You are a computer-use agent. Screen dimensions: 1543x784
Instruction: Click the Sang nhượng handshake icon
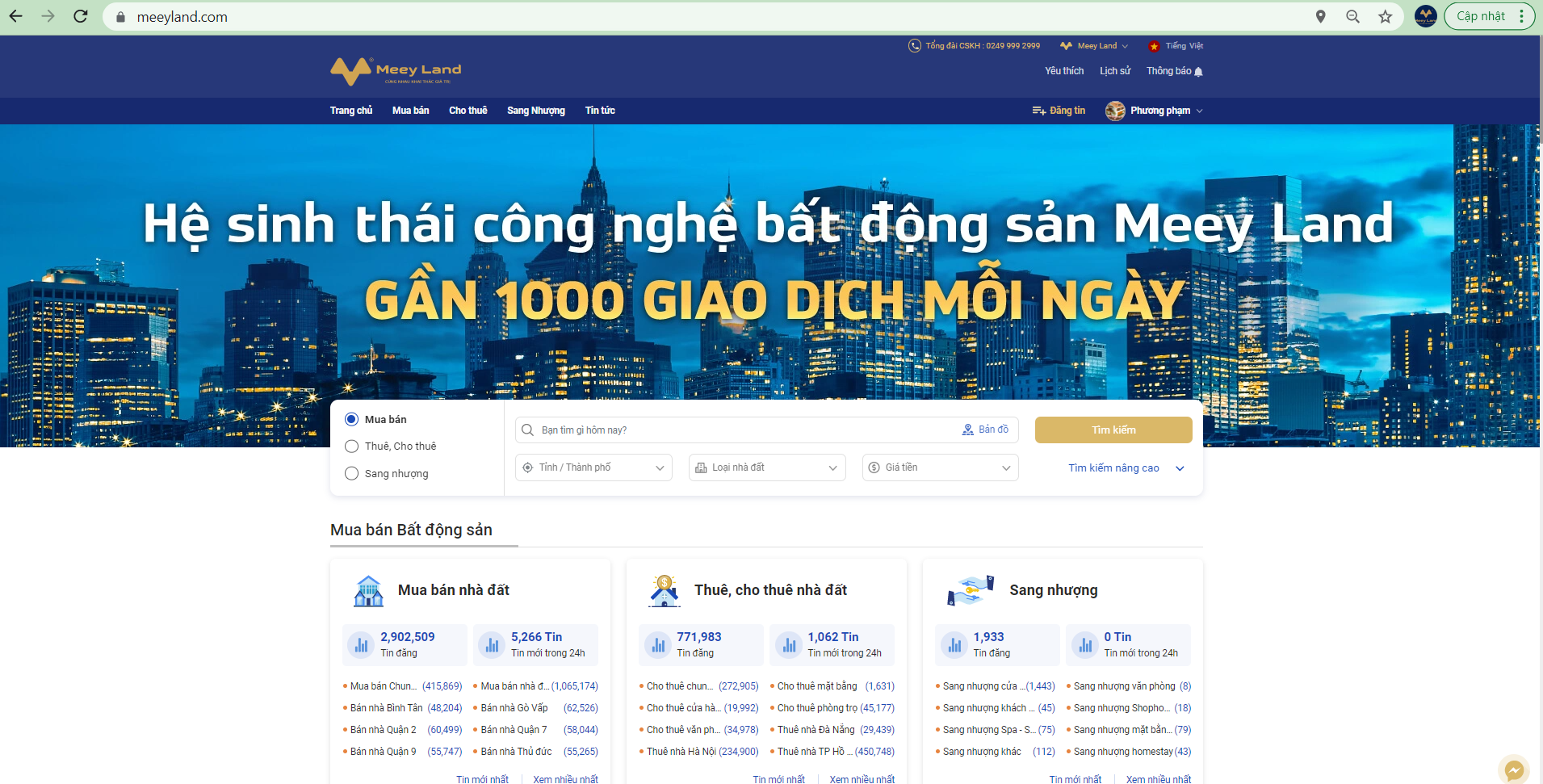point(970,591)
